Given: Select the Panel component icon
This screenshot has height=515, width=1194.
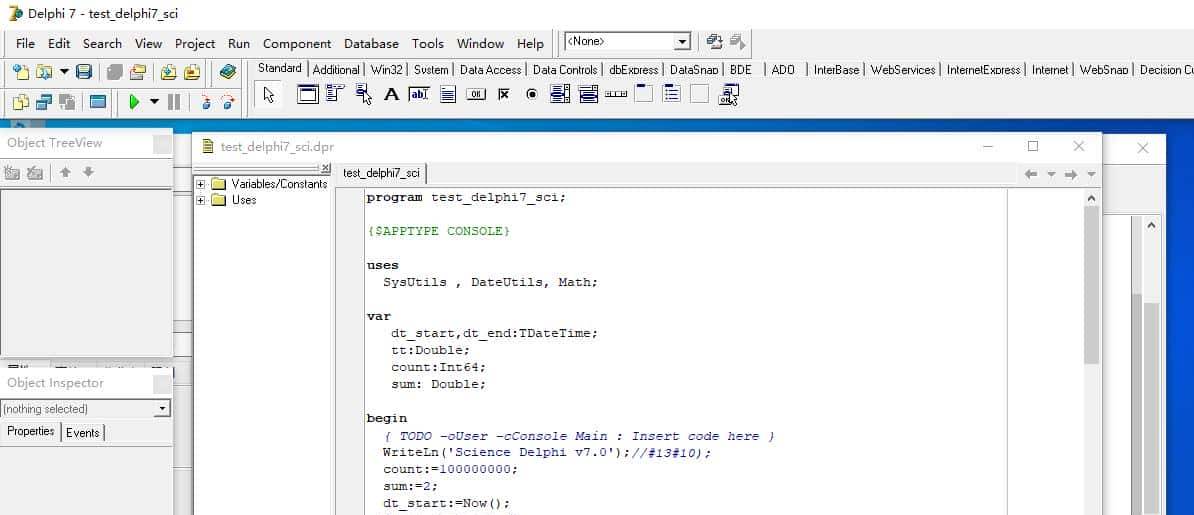Looking at the screenshot, I should click(699, 94).
